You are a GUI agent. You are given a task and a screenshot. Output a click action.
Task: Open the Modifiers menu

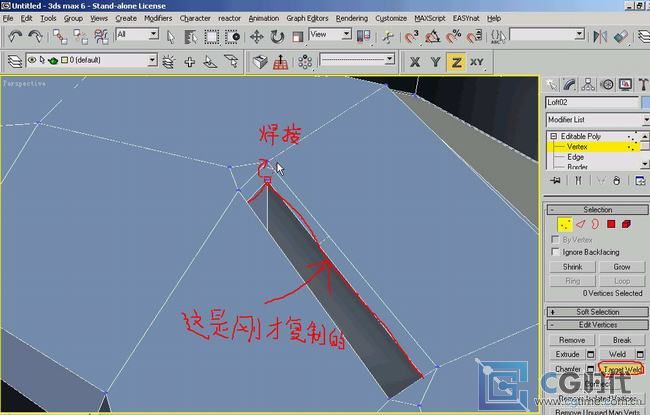[x=158, y=18]
